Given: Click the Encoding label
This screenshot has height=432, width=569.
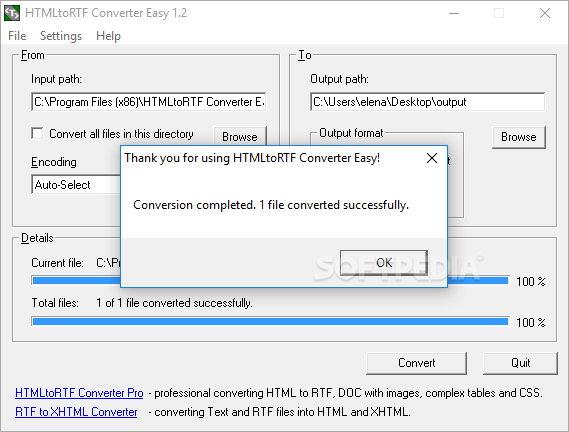Looking at the screenshot, I should click(54, 162).
